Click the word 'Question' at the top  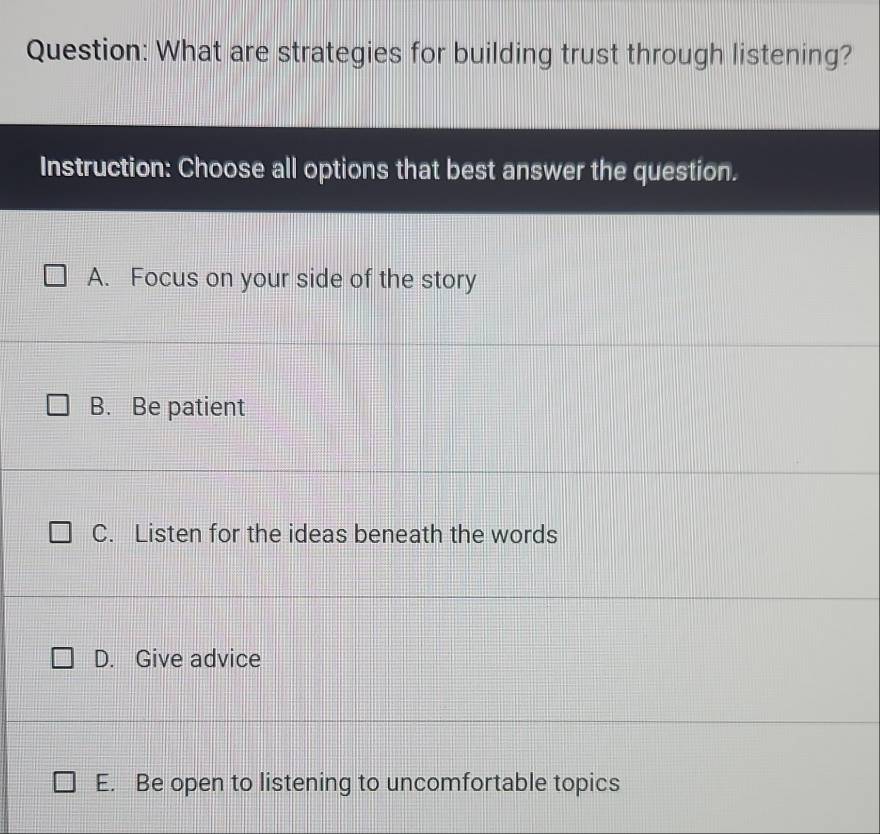point(73,51)
